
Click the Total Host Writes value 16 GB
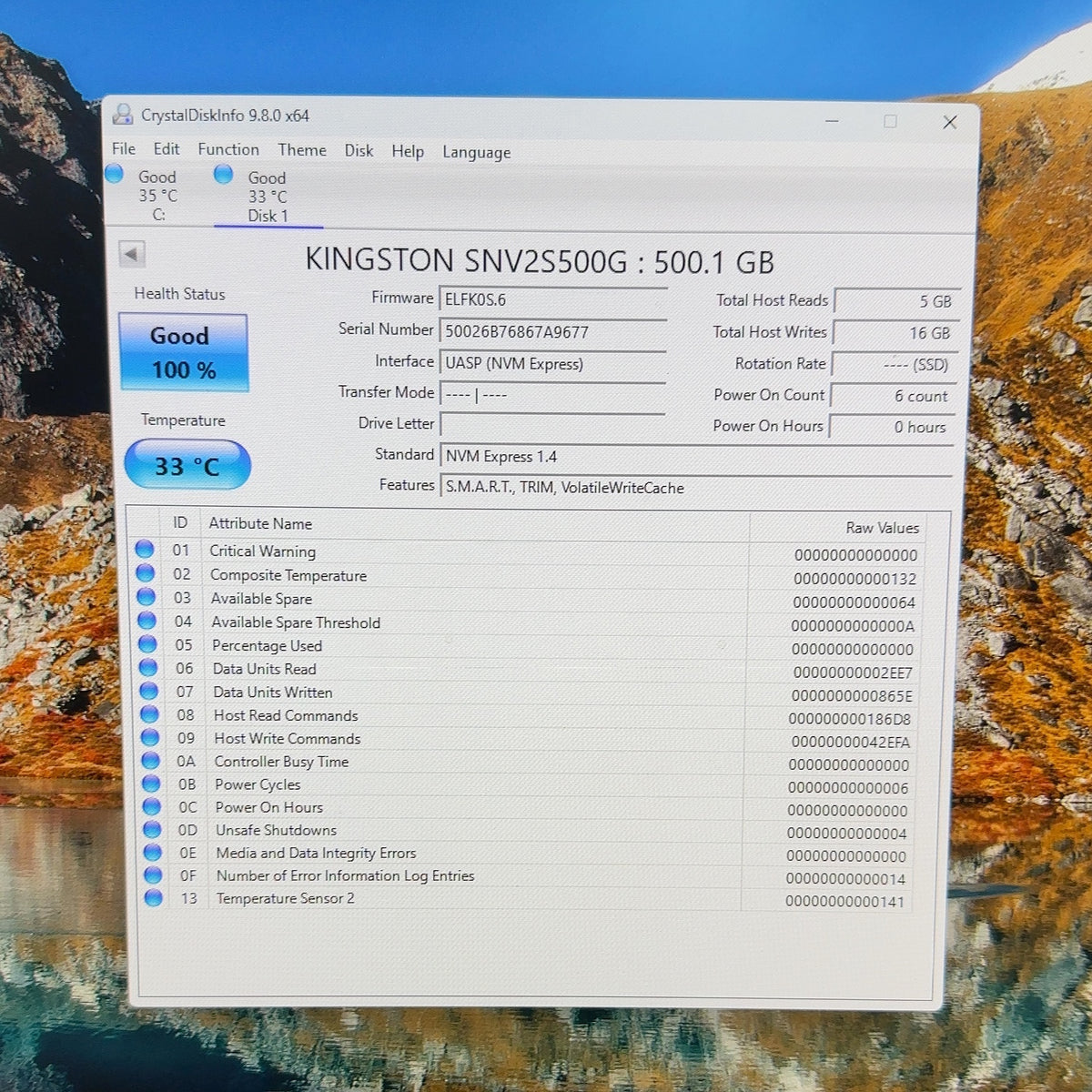coord(895,333)
